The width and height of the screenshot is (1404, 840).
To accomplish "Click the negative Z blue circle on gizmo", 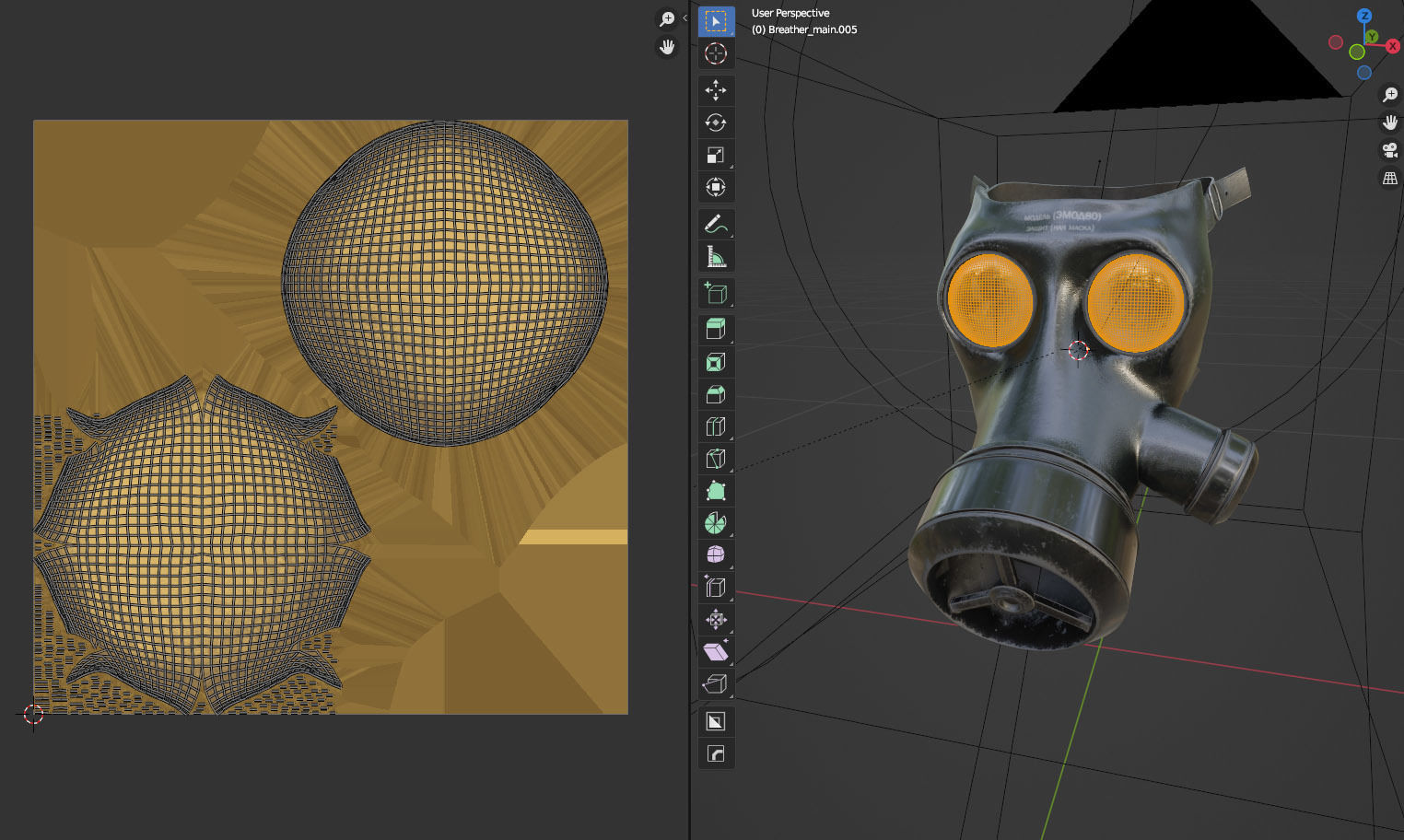I will (1364, 73).
